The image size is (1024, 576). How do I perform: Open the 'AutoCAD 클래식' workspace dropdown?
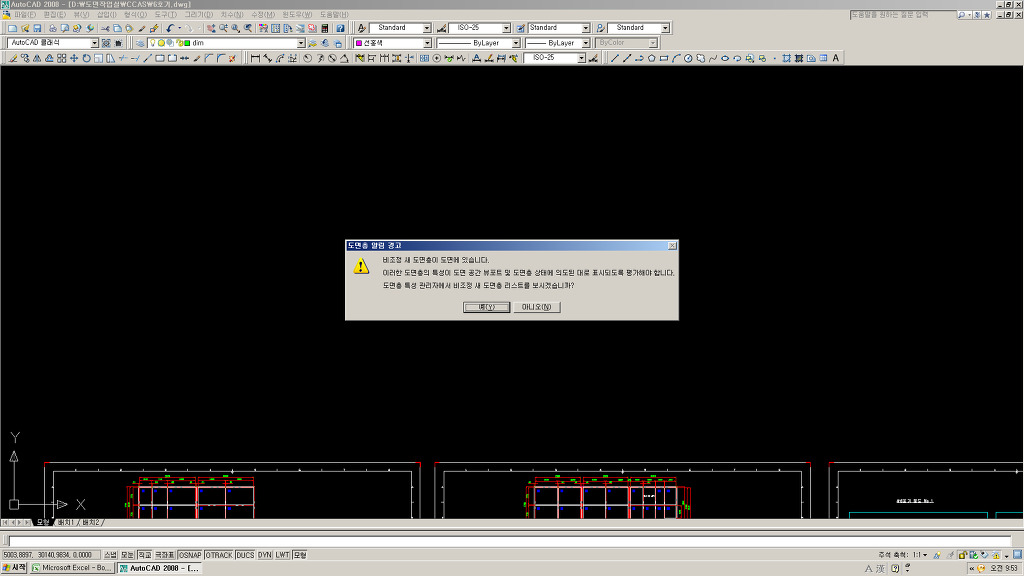coord(95,44)
